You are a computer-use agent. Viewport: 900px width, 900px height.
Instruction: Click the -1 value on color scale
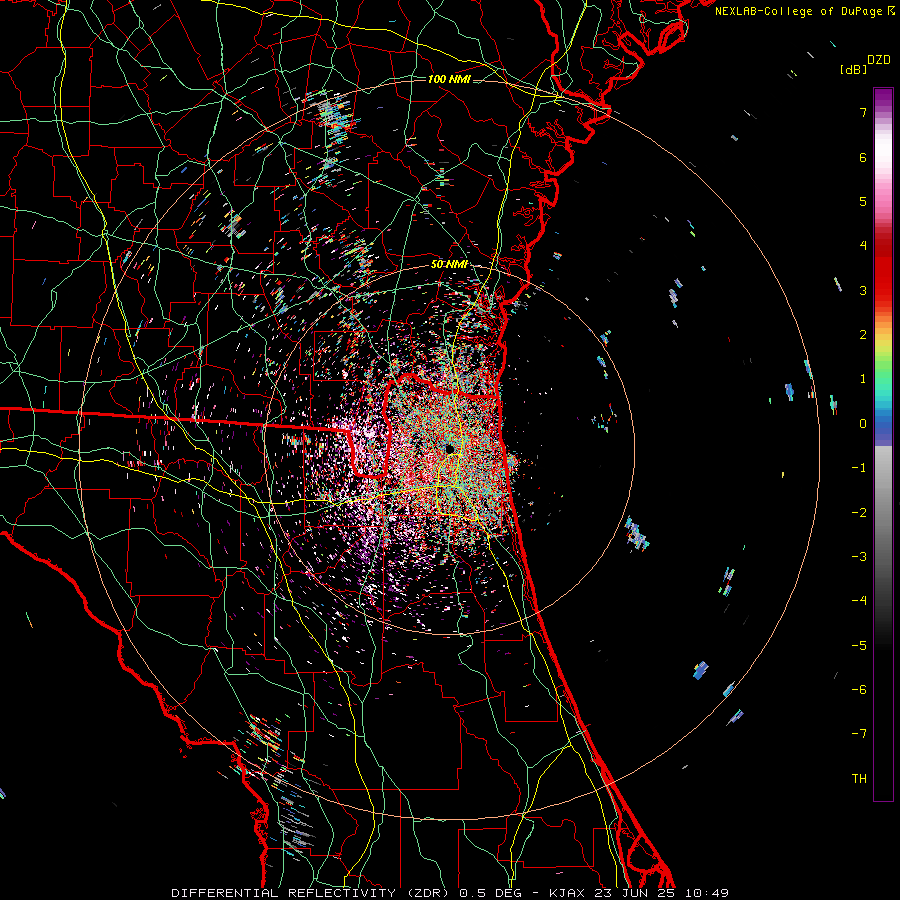859,468
